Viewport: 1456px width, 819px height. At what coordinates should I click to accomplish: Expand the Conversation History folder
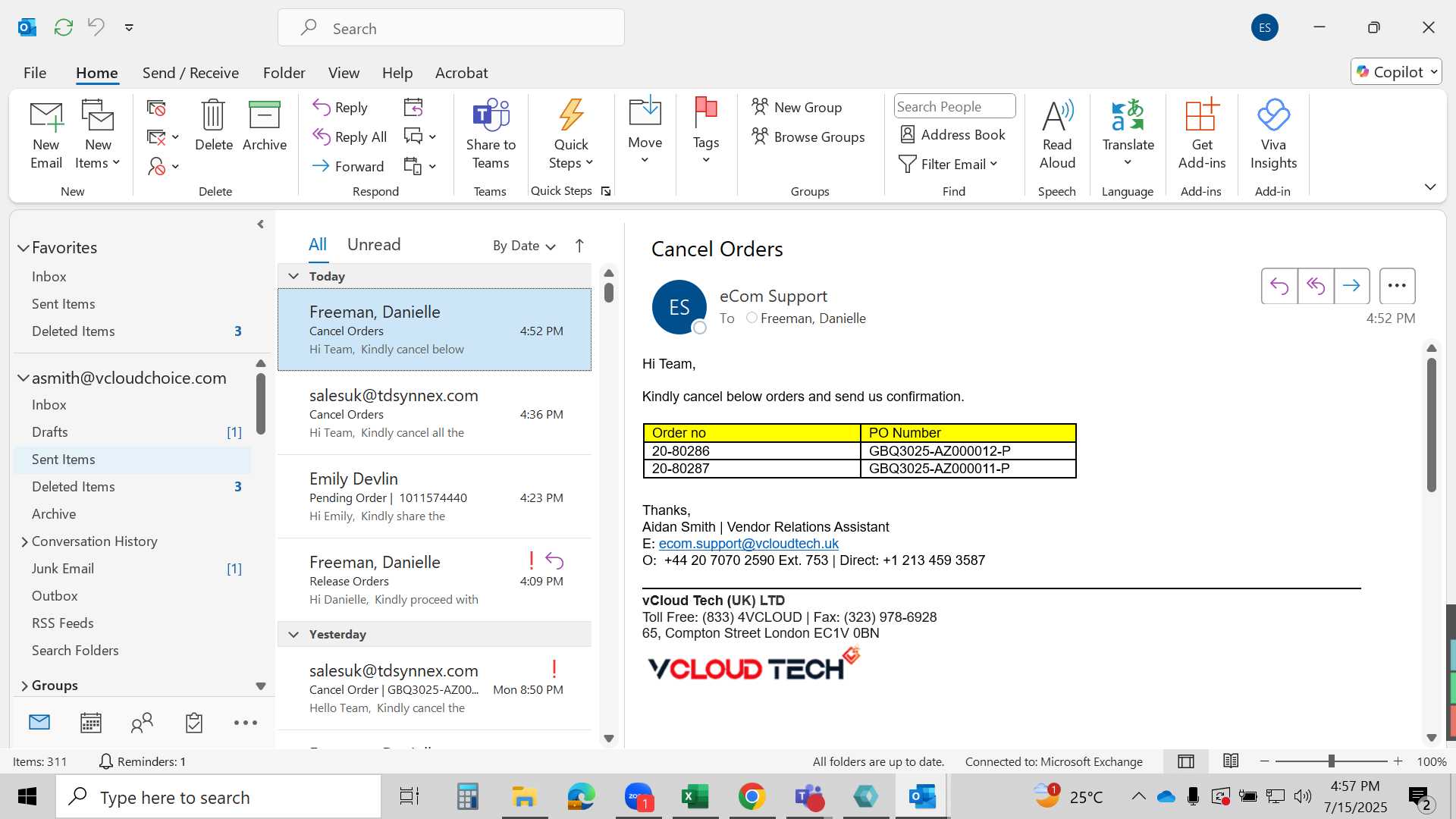tap(24, 541)
